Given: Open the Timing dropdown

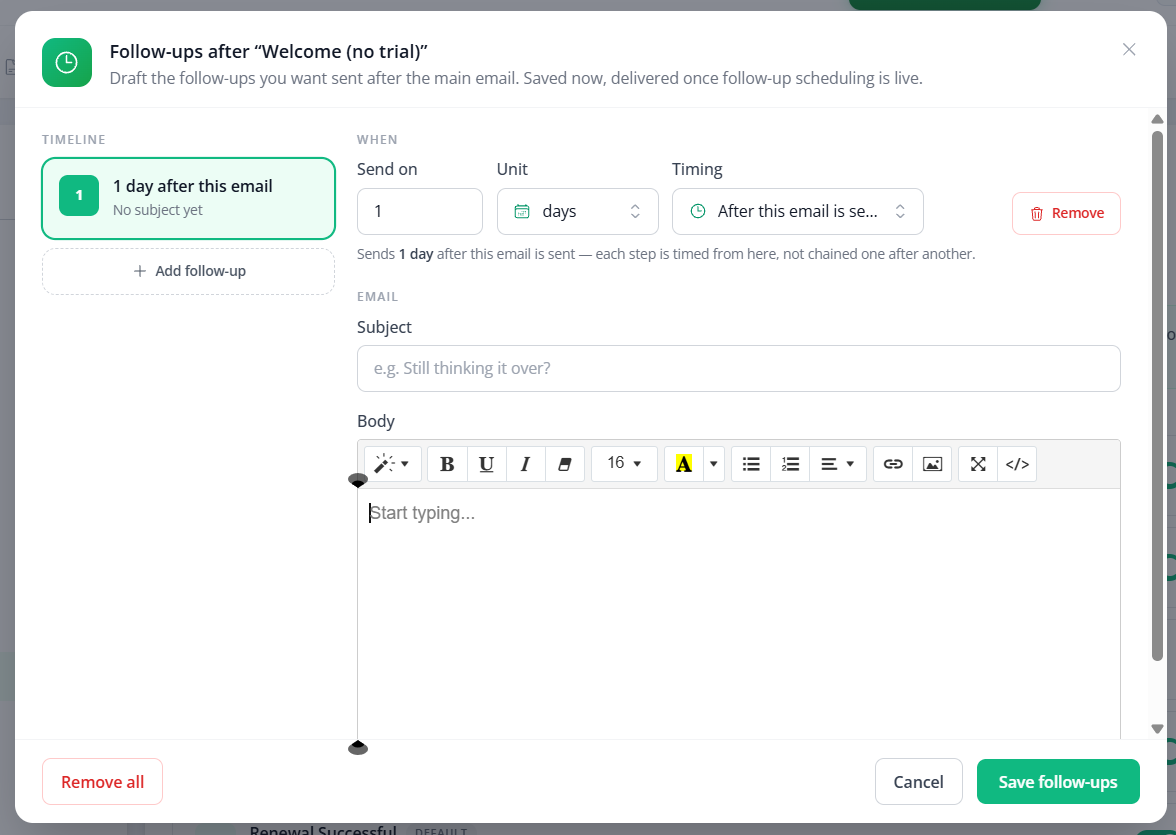Looking at the screenshot, I should (797, 212).
